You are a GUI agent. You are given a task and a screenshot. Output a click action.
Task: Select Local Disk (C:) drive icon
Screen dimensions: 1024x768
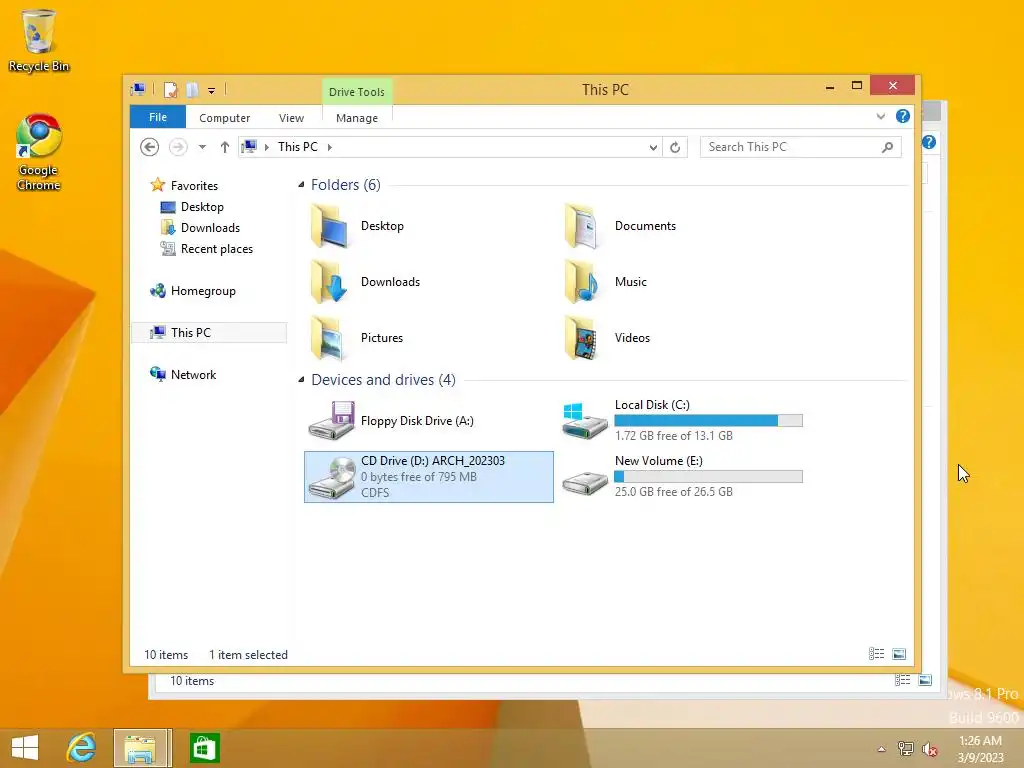tap(585, 421)
